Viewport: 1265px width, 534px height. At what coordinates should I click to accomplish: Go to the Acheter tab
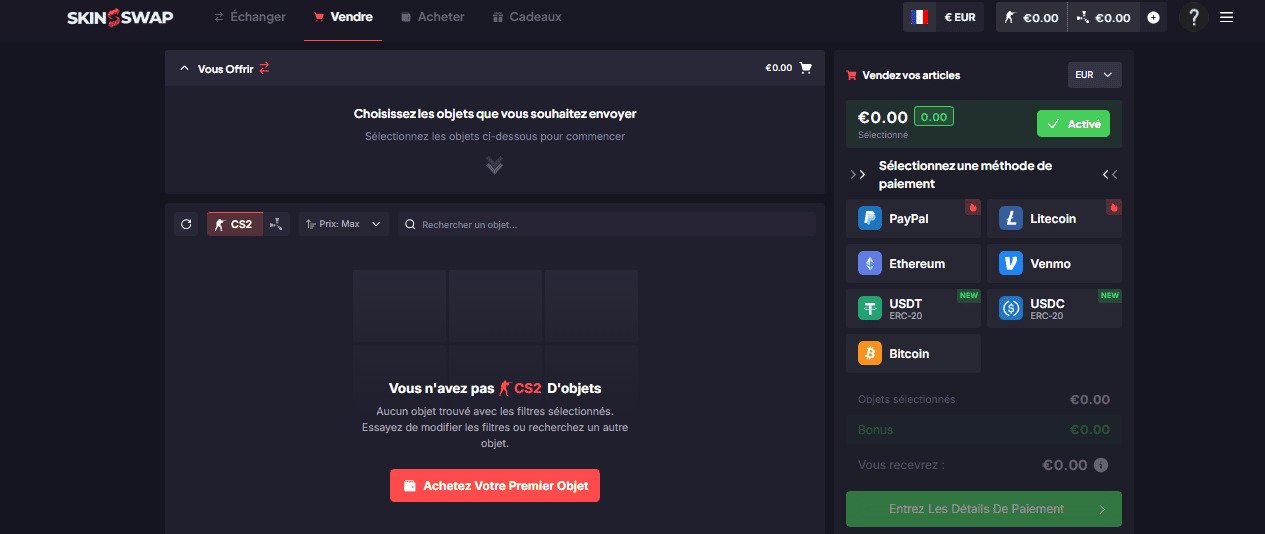point(433,17)
